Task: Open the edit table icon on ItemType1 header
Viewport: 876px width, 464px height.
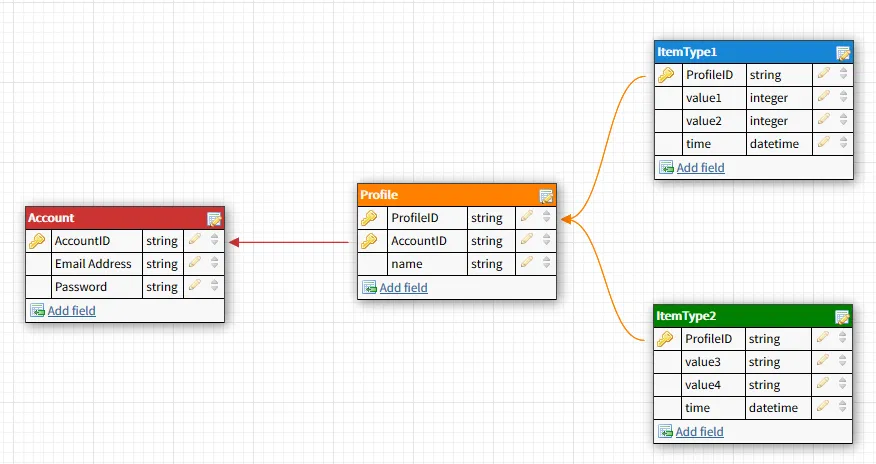Action: (x=842, y=53)
